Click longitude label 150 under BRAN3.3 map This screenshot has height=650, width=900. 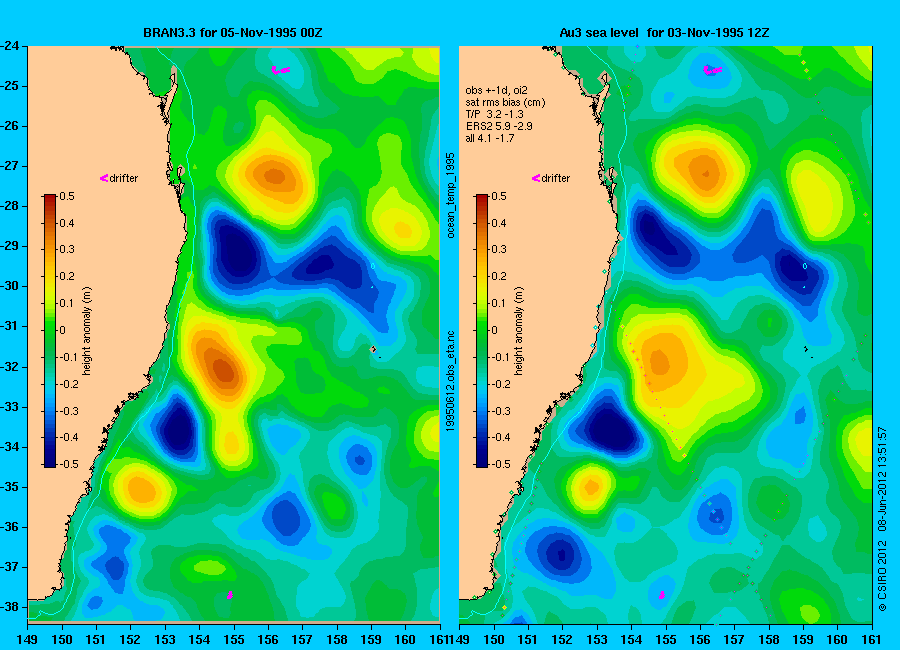tap(62, 640)
